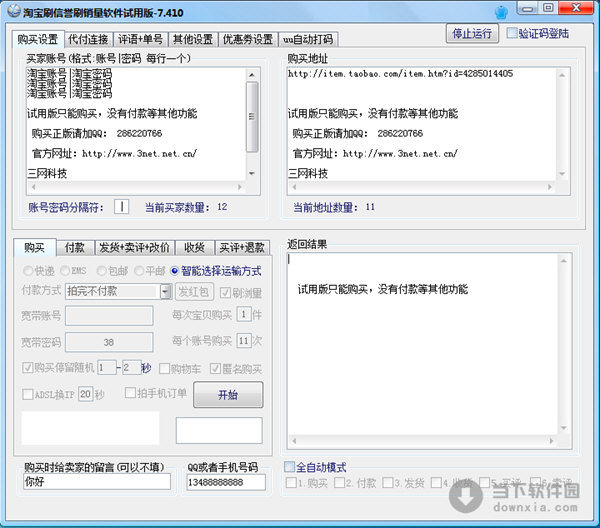Switch to the uu自动打码 tab
Image resolution: width=600 pixels, height=528 pixels.
[308, 39]
